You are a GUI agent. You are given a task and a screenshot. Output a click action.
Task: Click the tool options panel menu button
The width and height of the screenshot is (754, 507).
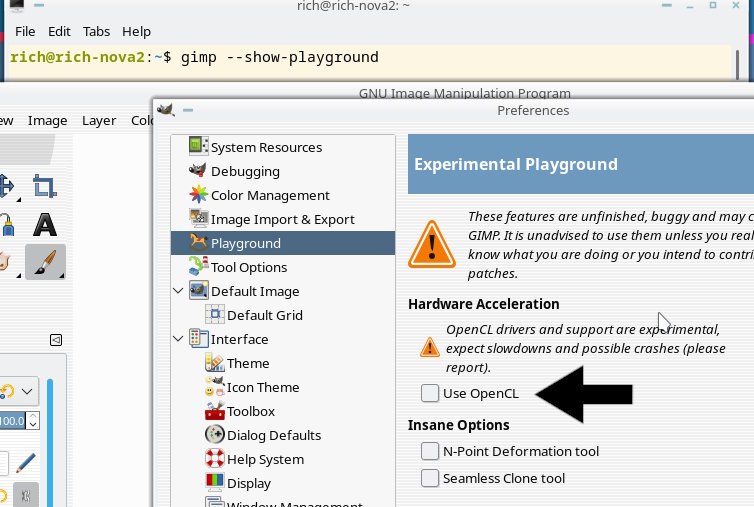click(x=56, y=339)
